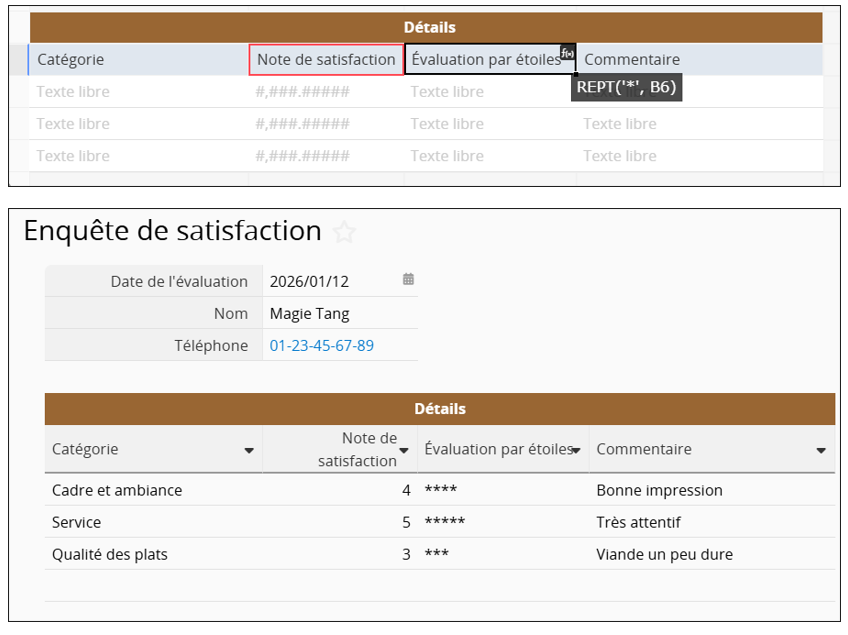This screenshot has width=848, height=635.
Task: Click the formula icon on Évaluation par étoiles
Action: pos(567,52)
